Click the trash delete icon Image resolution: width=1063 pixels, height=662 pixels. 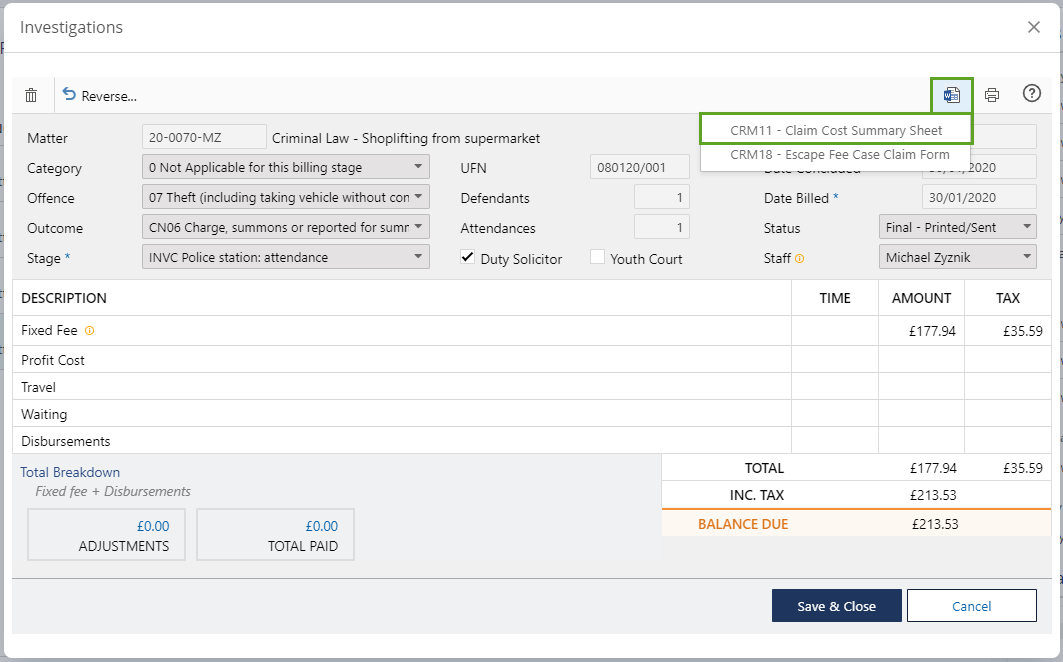[x=31, y=95]
